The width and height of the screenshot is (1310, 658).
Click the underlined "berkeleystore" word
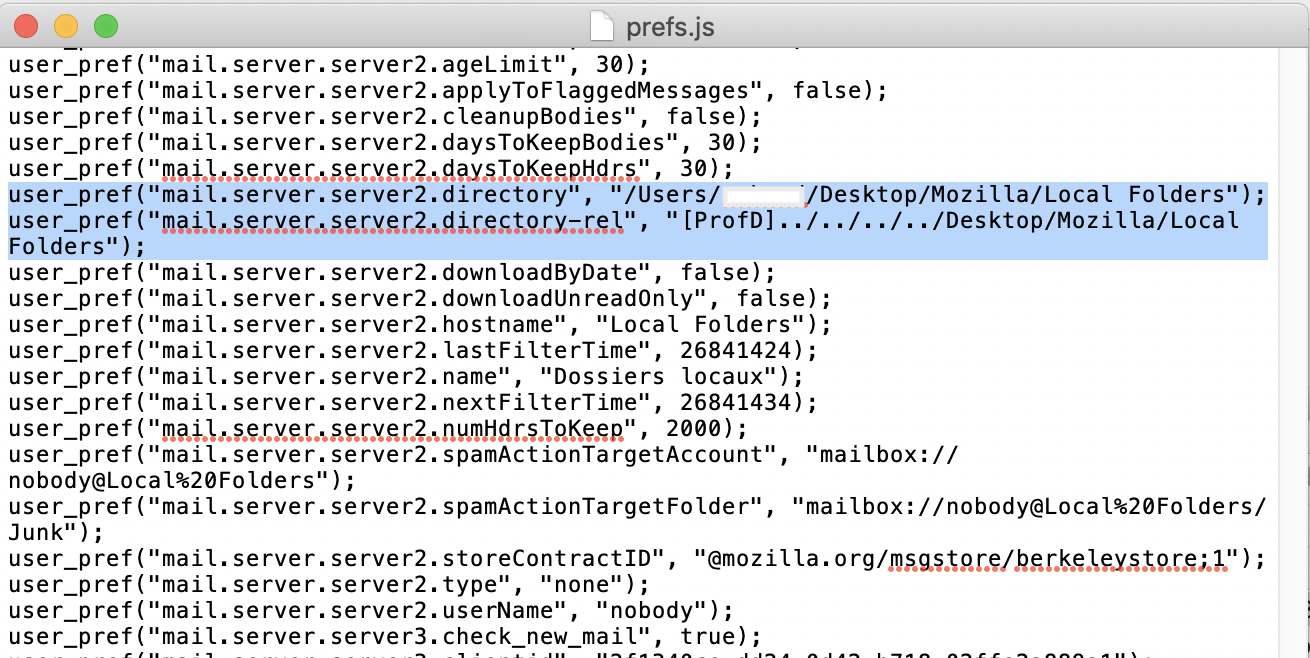[x=1098, y=557]
